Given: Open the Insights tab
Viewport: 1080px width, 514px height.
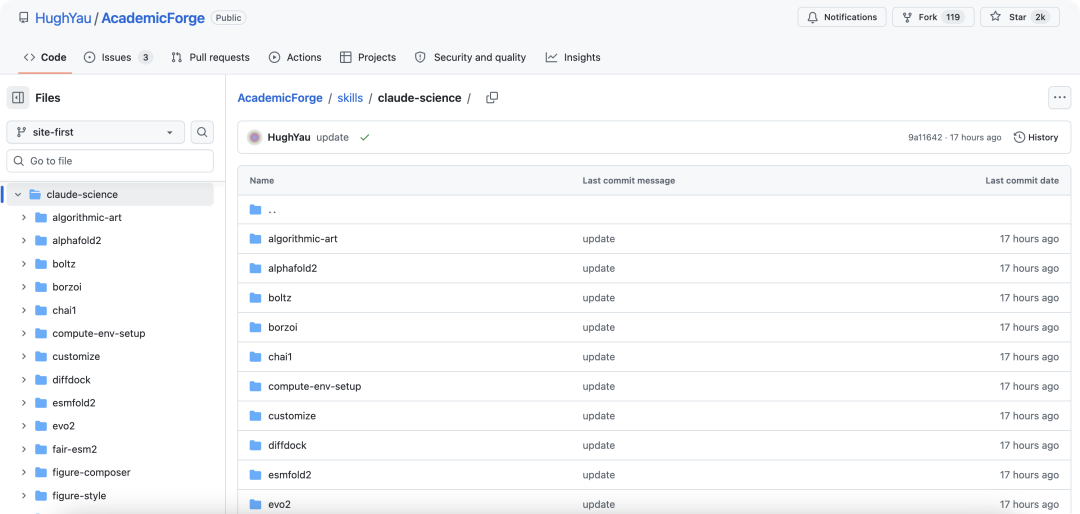Looking at the screenshot, I should pyautogui.click(x=573, y=57).
